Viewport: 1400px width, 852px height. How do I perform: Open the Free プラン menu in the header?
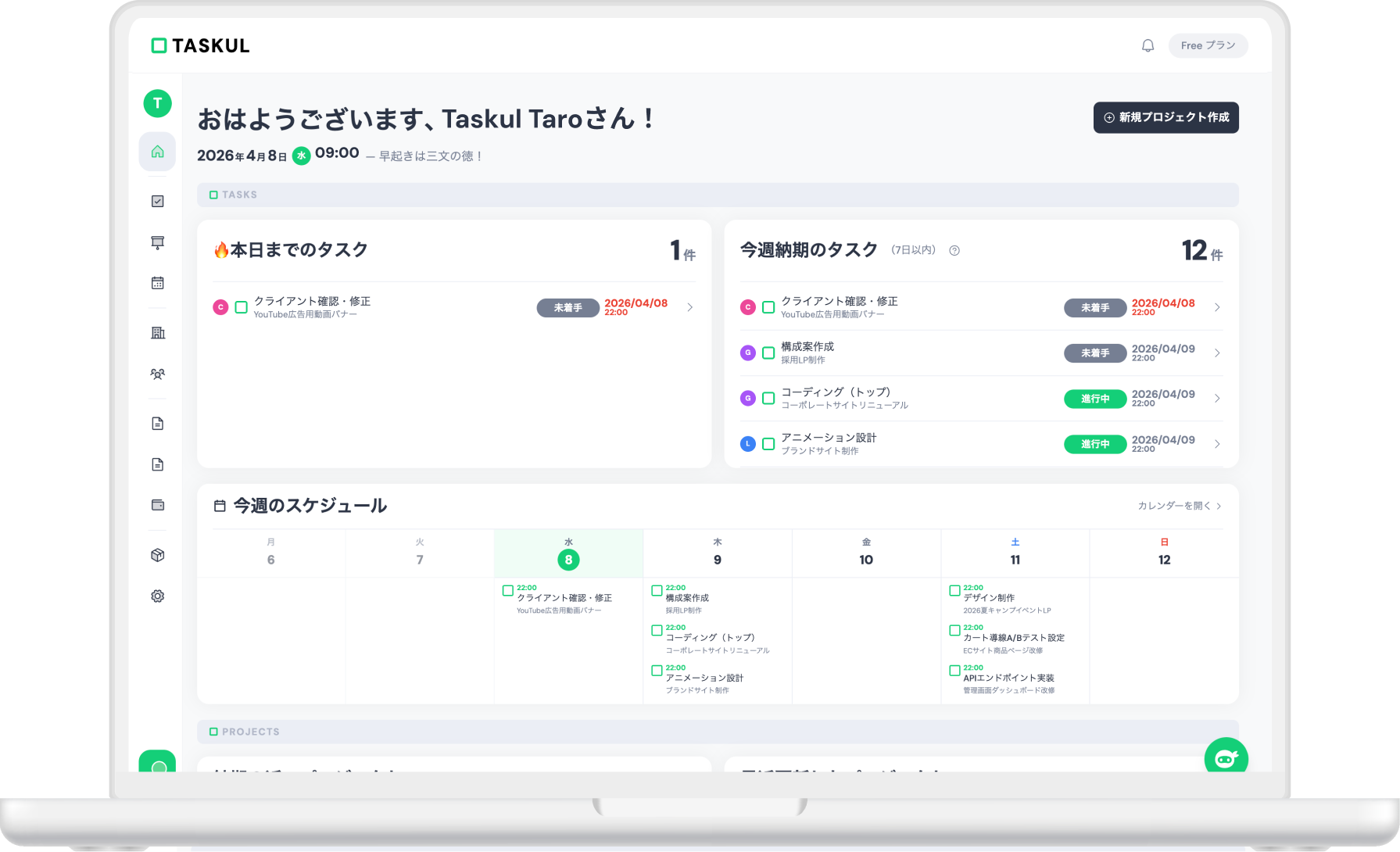click(1208, 45)
